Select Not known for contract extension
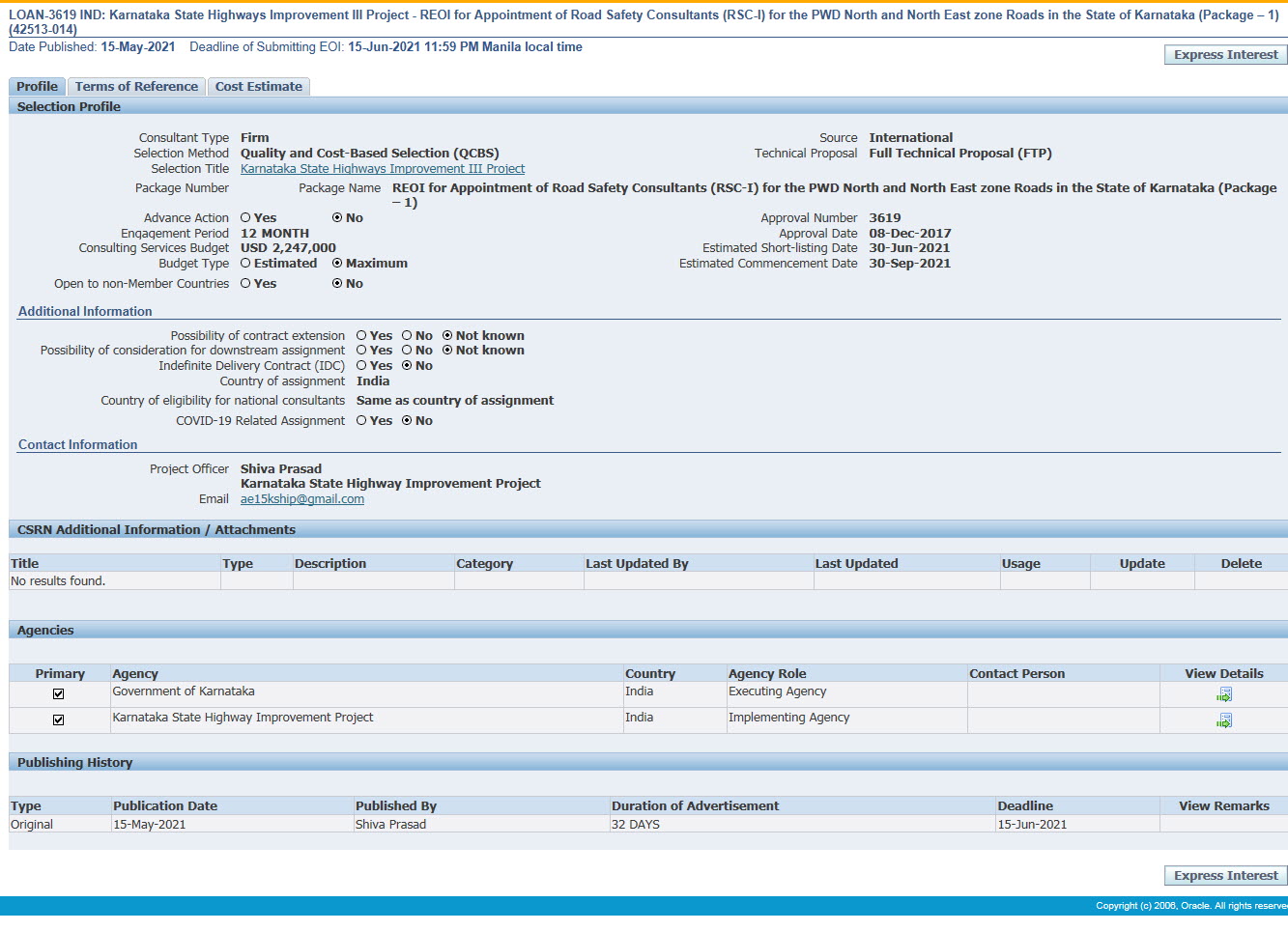Image resolution: width=1288 pixels, height=931 pixels. tap(447, 336)
